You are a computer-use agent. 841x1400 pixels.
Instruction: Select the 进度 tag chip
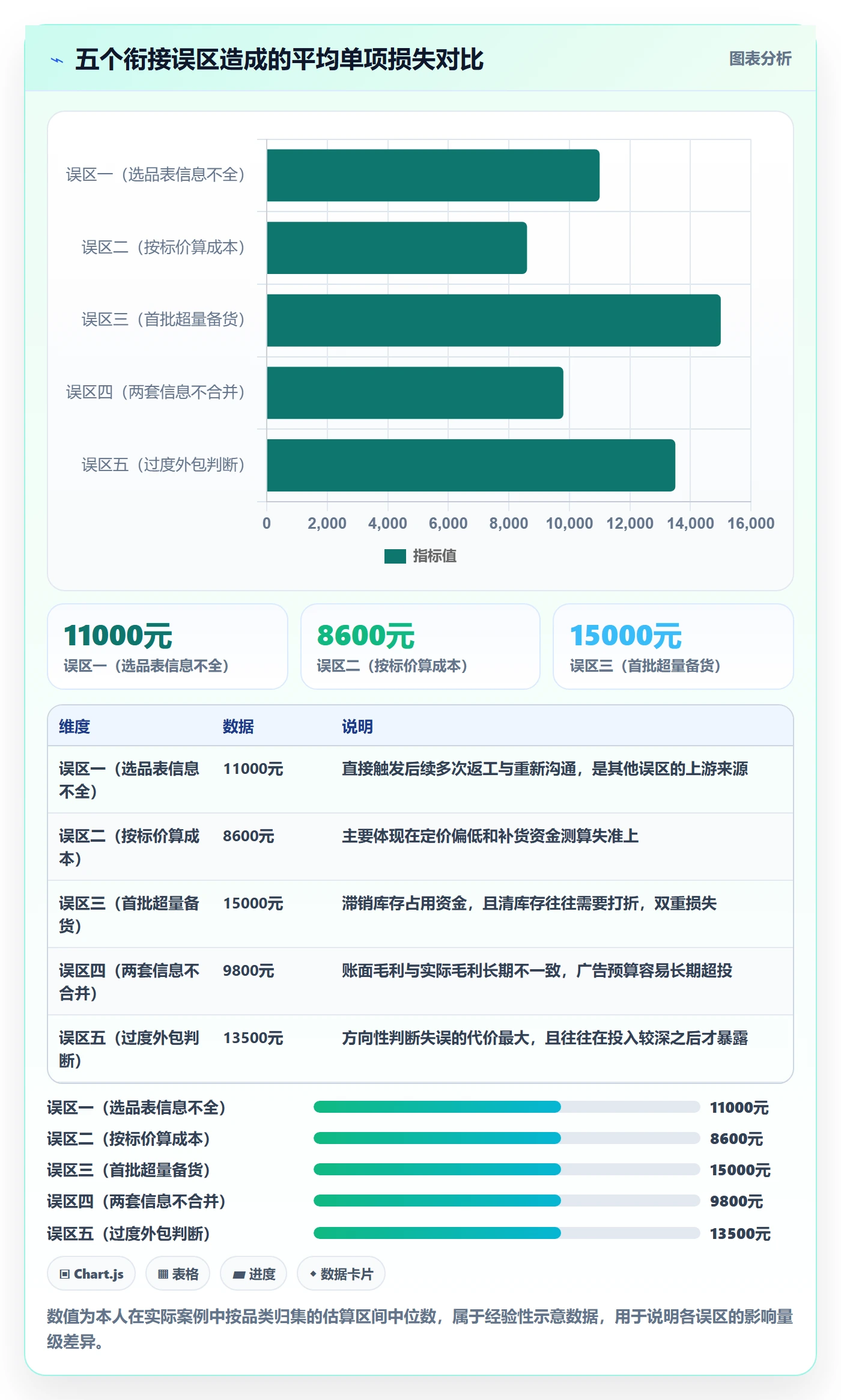pyautogui.click(x=254, y=1274)
